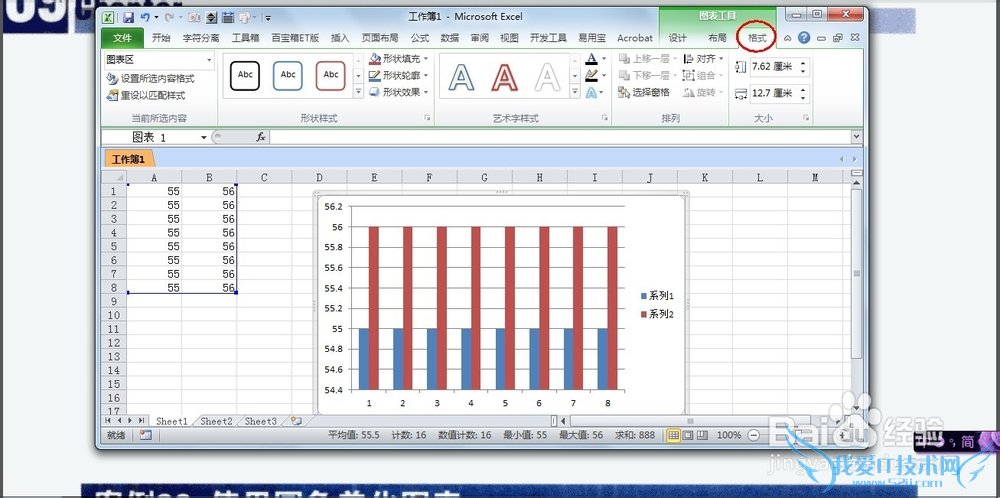Viewport: 1000px width, 498px height.
Task: Click the shape width 12.7 厘米 field
Action: (x=773, y=94)
